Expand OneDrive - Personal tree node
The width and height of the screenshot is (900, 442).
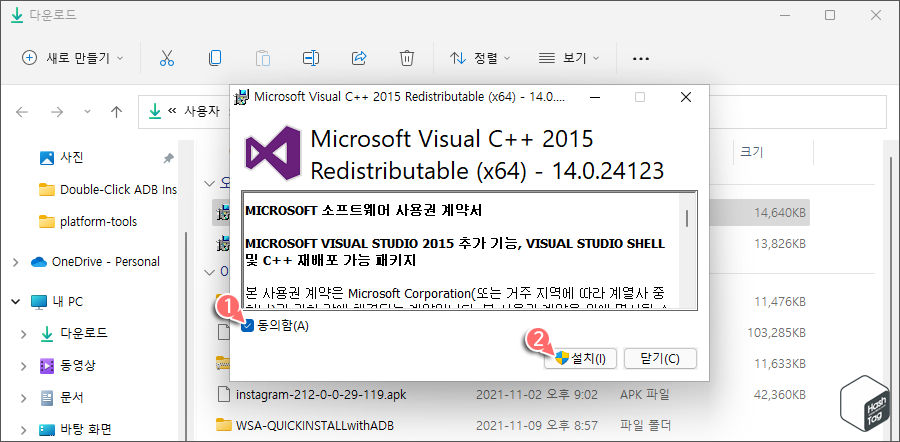point(15,262)
